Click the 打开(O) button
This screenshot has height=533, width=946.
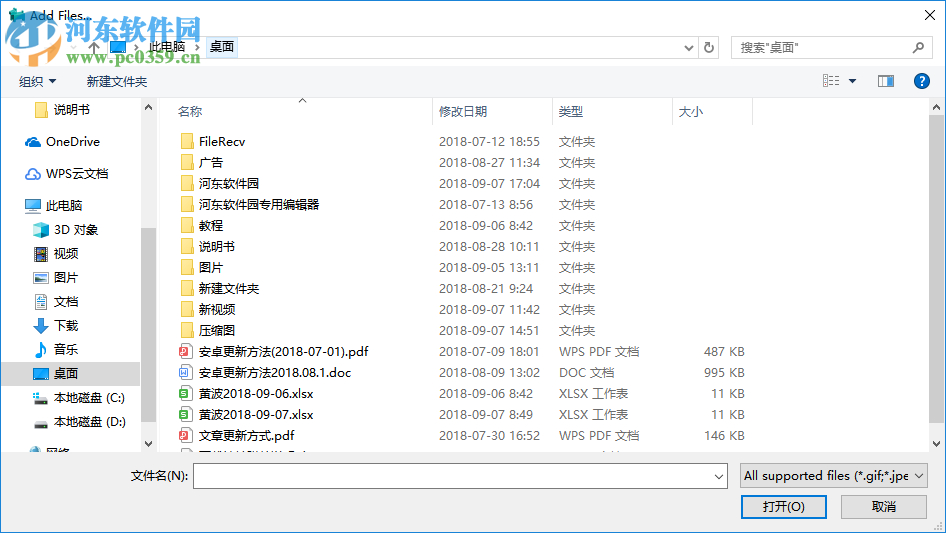coord(784,507)
